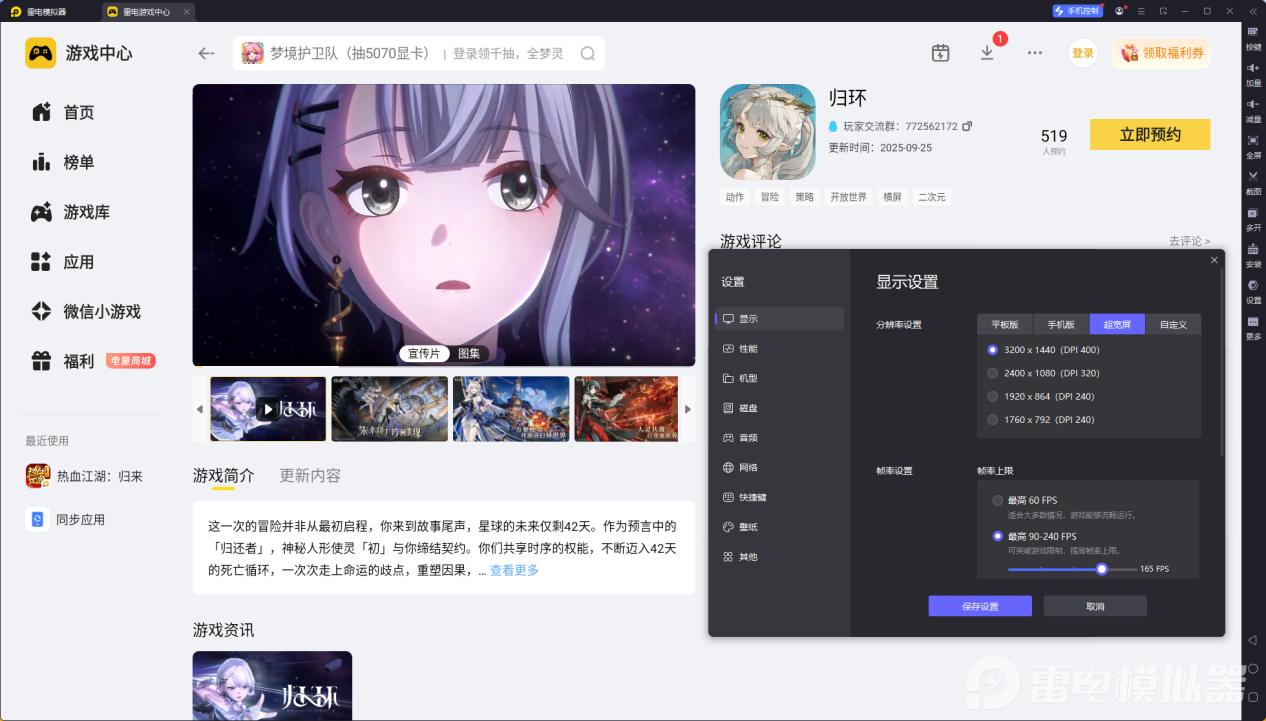Screen dimensions: 1266x721
Task: Open the three-dot more options menu
Action: [1035, 53]
